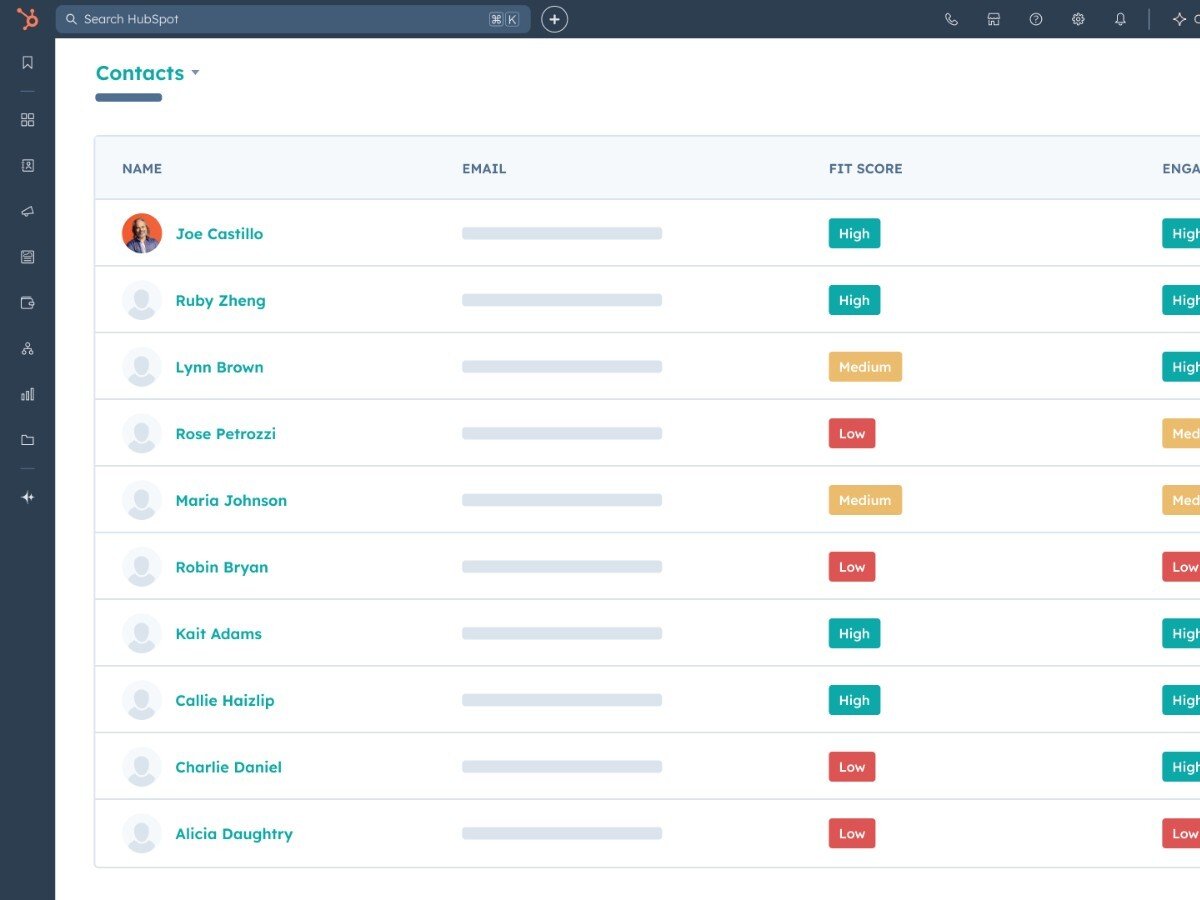The image size is (1200, 900).
Task: Open the notifications bell
Action: 1120,19
